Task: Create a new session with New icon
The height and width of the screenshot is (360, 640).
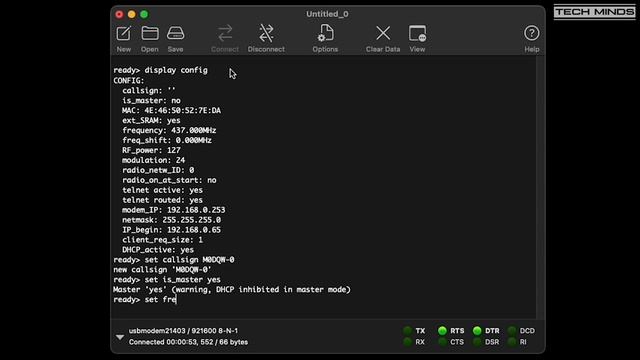Action: 124,33
